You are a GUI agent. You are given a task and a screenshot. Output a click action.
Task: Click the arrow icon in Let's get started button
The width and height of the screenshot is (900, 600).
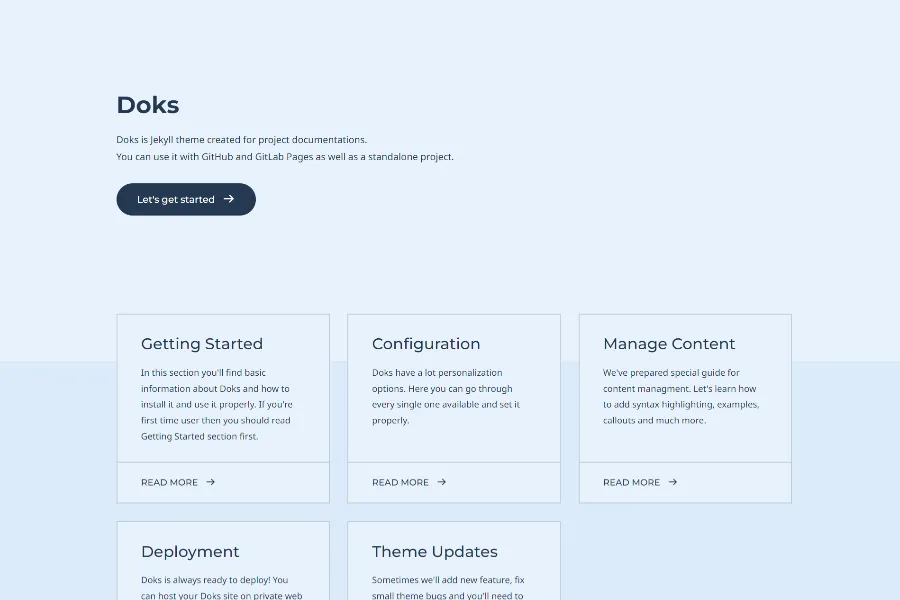click(x=229, y=199)
